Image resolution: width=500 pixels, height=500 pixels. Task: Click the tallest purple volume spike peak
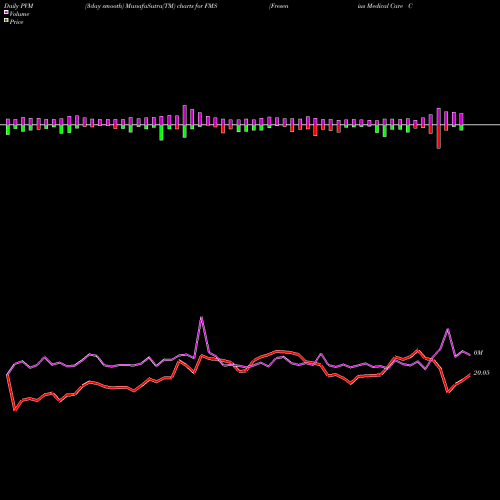(201, 317)
